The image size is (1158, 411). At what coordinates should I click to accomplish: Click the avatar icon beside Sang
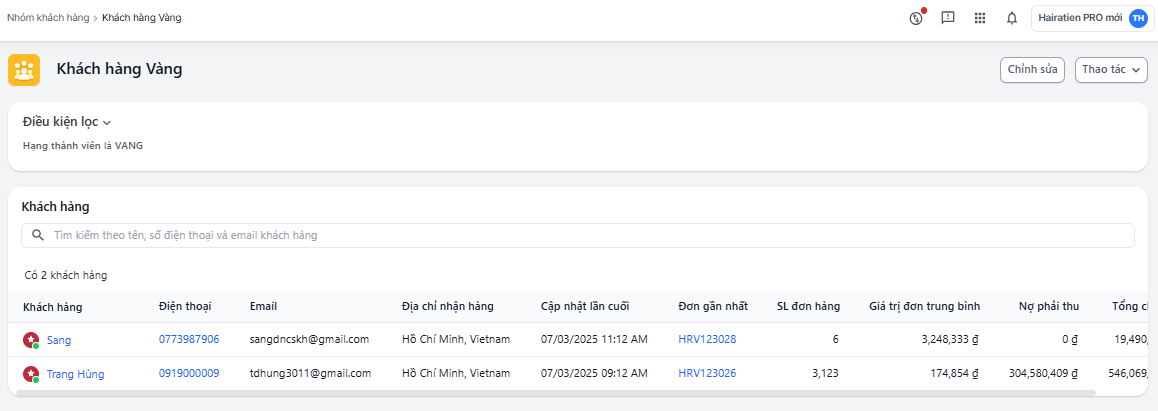coord(30,340)
